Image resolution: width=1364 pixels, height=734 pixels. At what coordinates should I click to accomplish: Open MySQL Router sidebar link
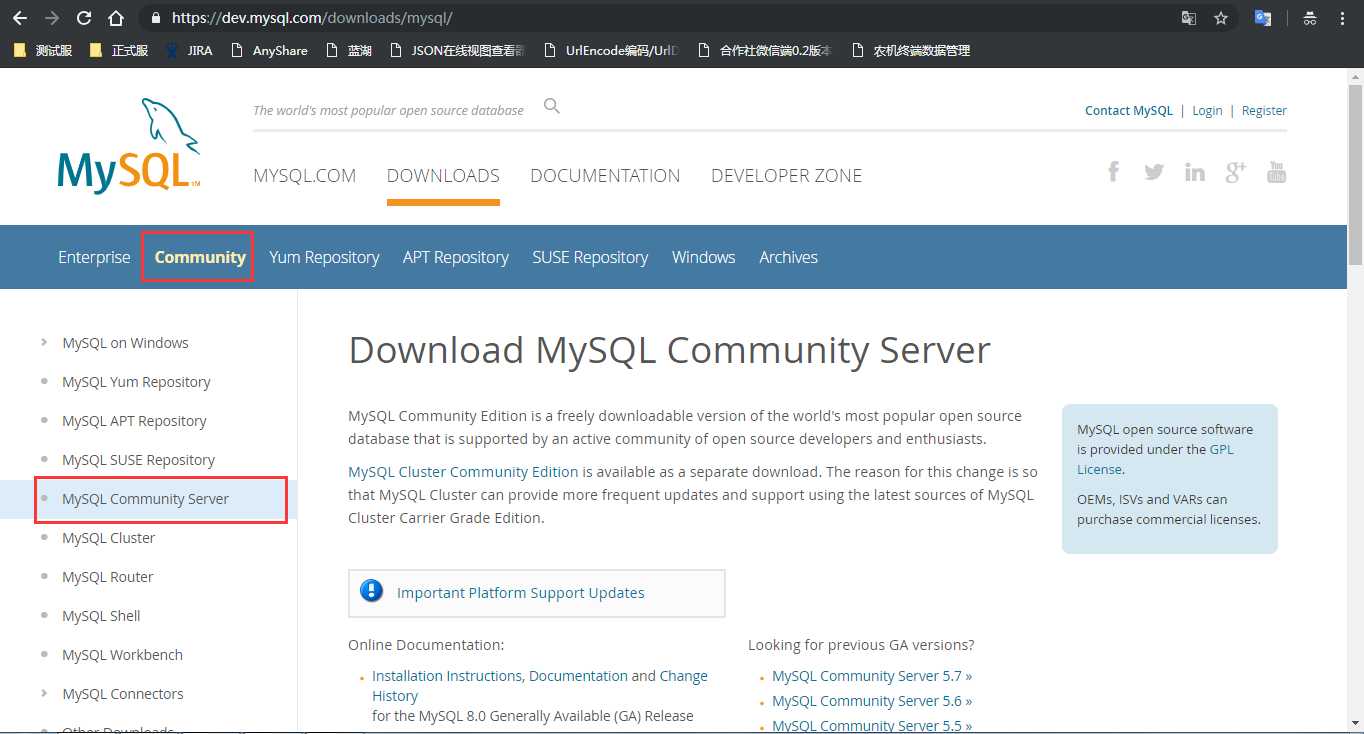coord(107,576)
